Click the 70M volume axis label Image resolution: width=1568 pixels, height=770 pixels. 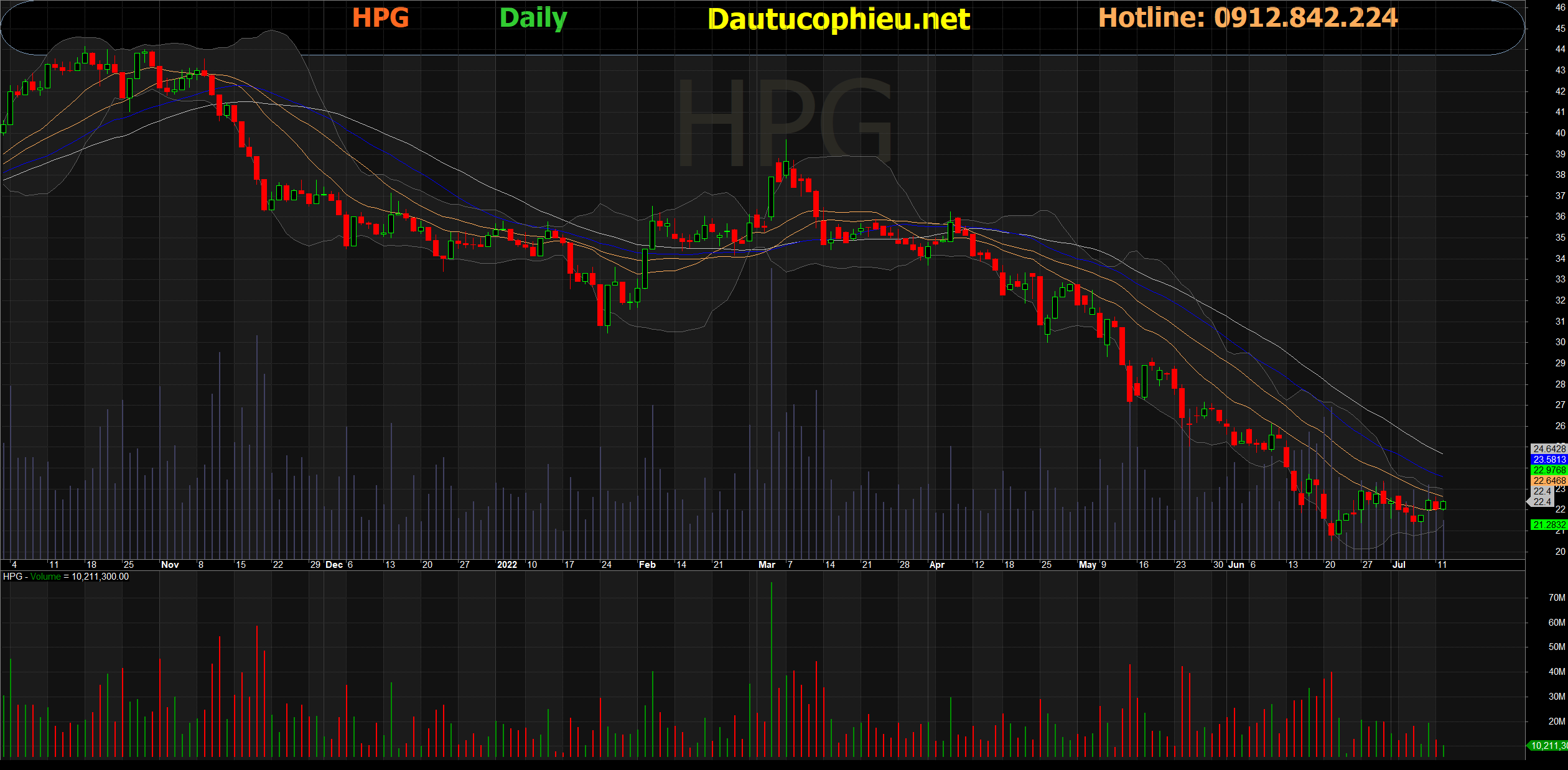point(1556,598)
